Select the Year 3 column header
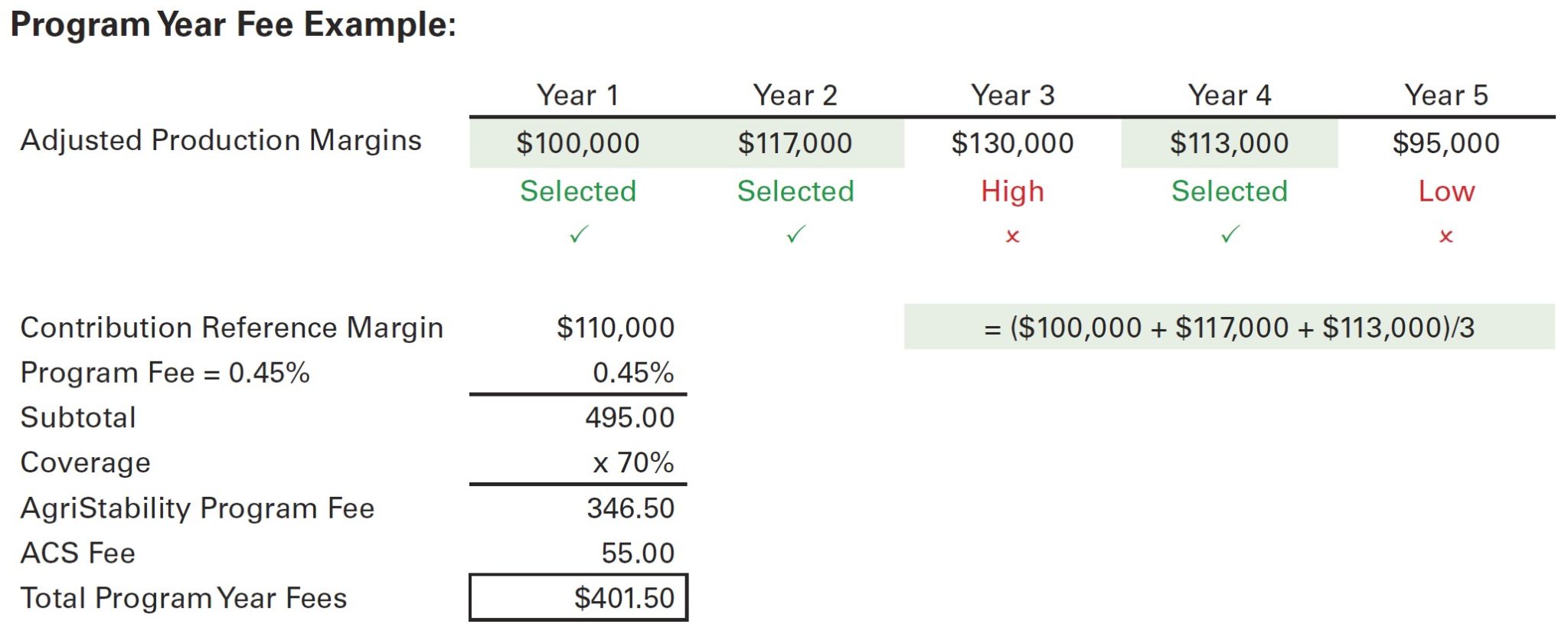This screenshot has height=637, width=1568. click(x=1012, y=96)
